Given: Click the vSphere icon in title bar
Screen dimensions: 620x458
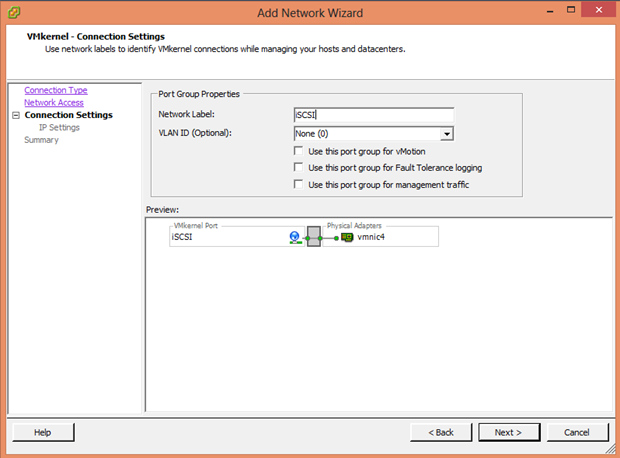Looking at the screenshot, I should pos(13,12).
